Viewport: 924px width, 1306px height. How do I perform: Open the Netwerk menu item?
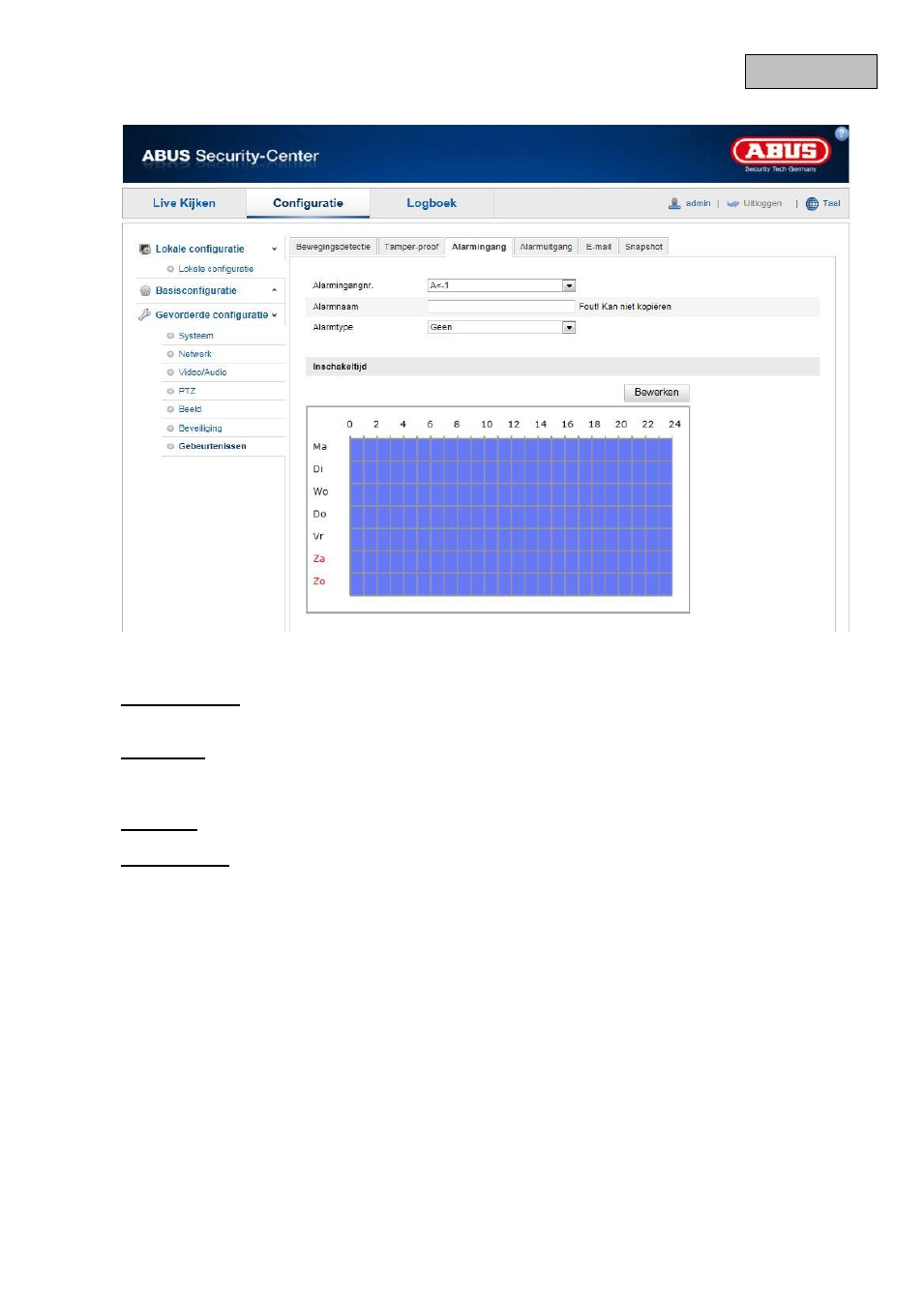(194, 354)
